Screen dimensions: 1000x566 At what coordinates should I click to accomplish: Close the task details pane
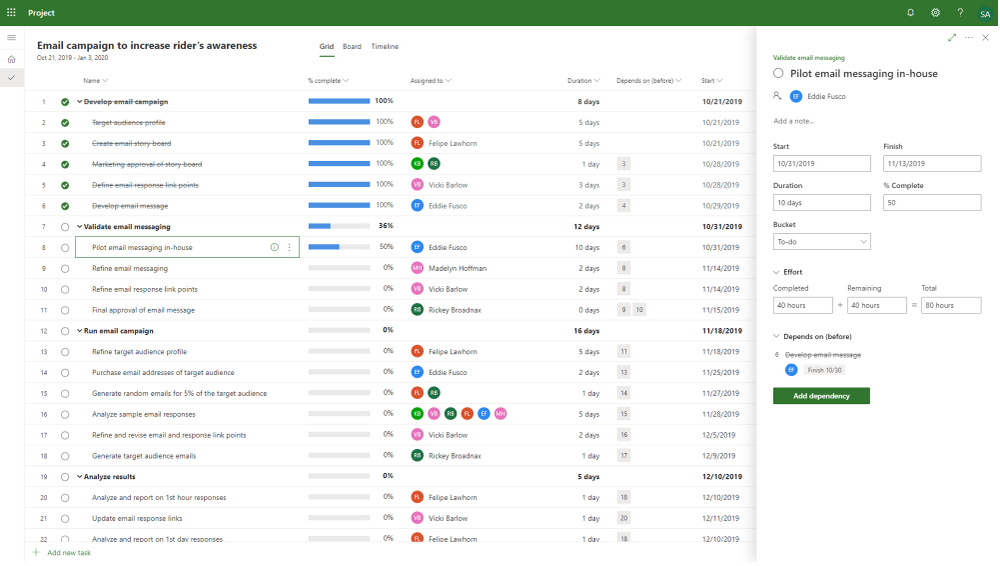point(985,38)
